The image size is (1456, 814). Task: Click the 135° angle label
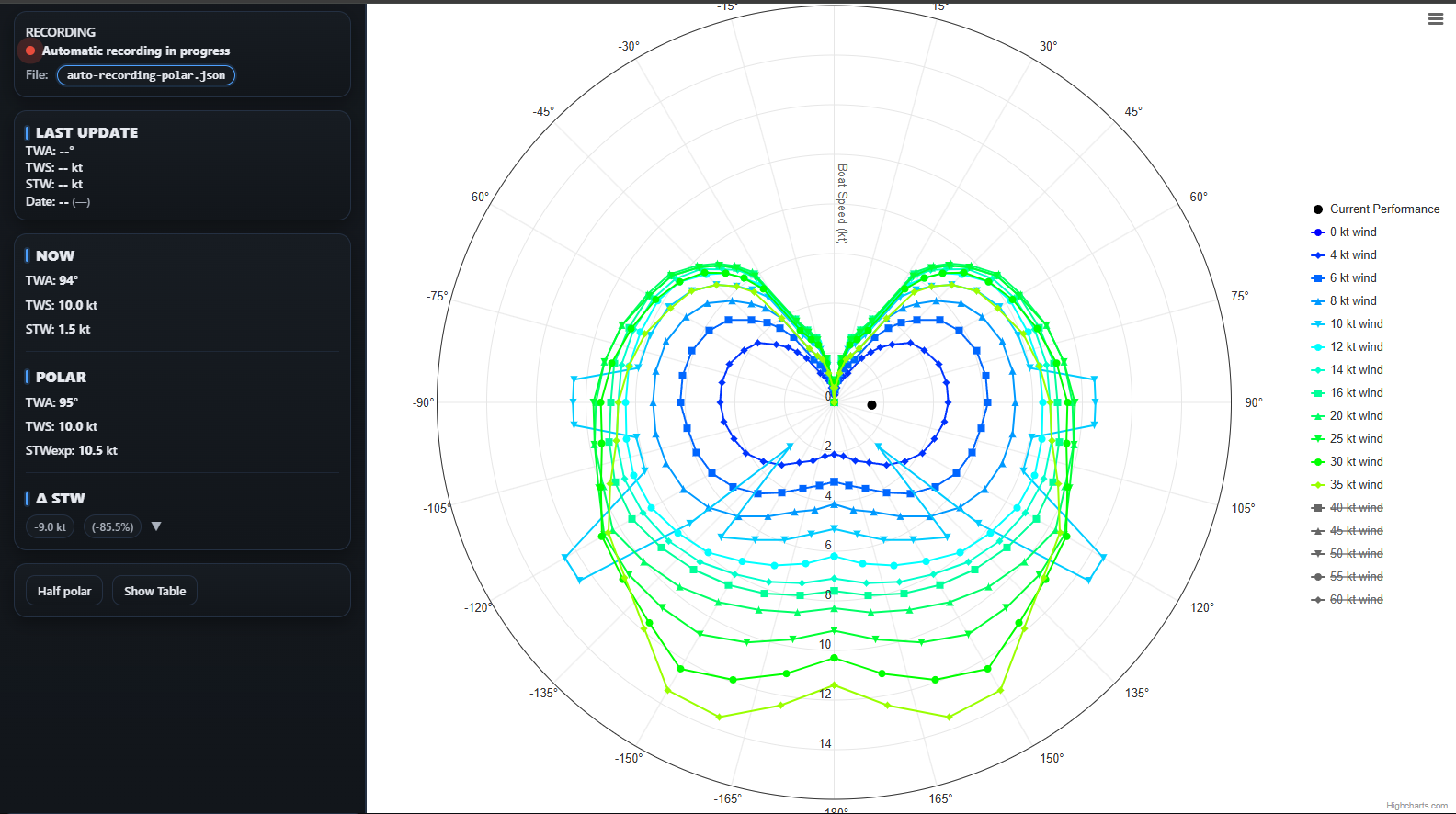click(1137, 693)
